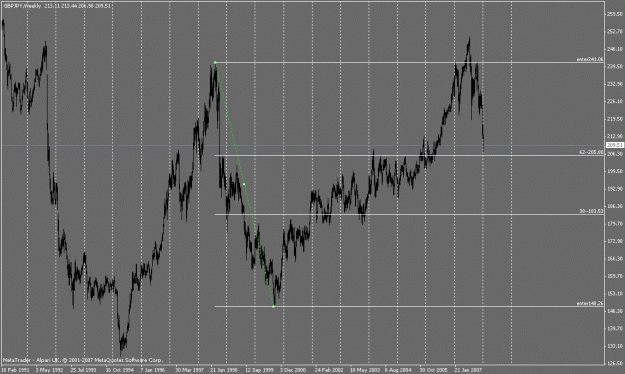Click the 179.70 price axis label

(x=614, y=224)
